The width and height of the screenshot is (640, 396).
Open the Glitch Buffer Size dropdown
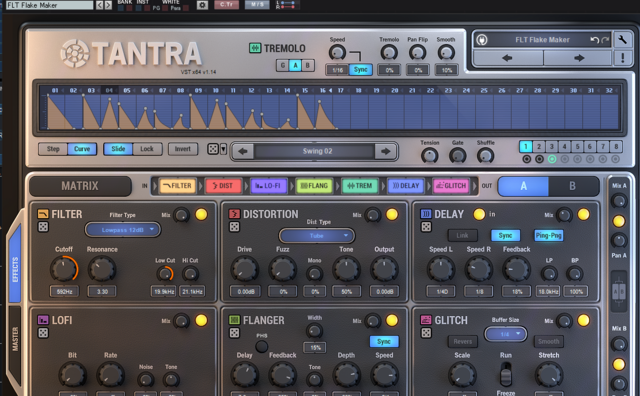pos(505,334)
